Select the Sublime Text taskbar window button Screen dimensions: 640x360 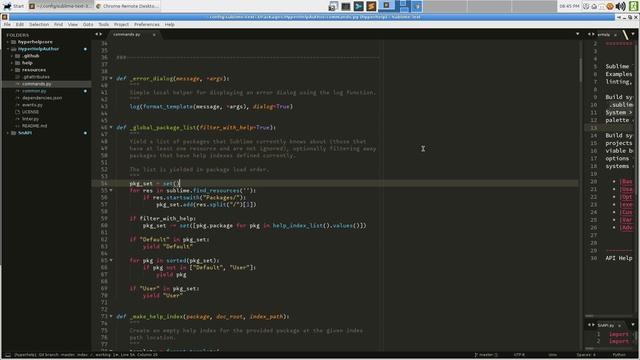(60, 6)
